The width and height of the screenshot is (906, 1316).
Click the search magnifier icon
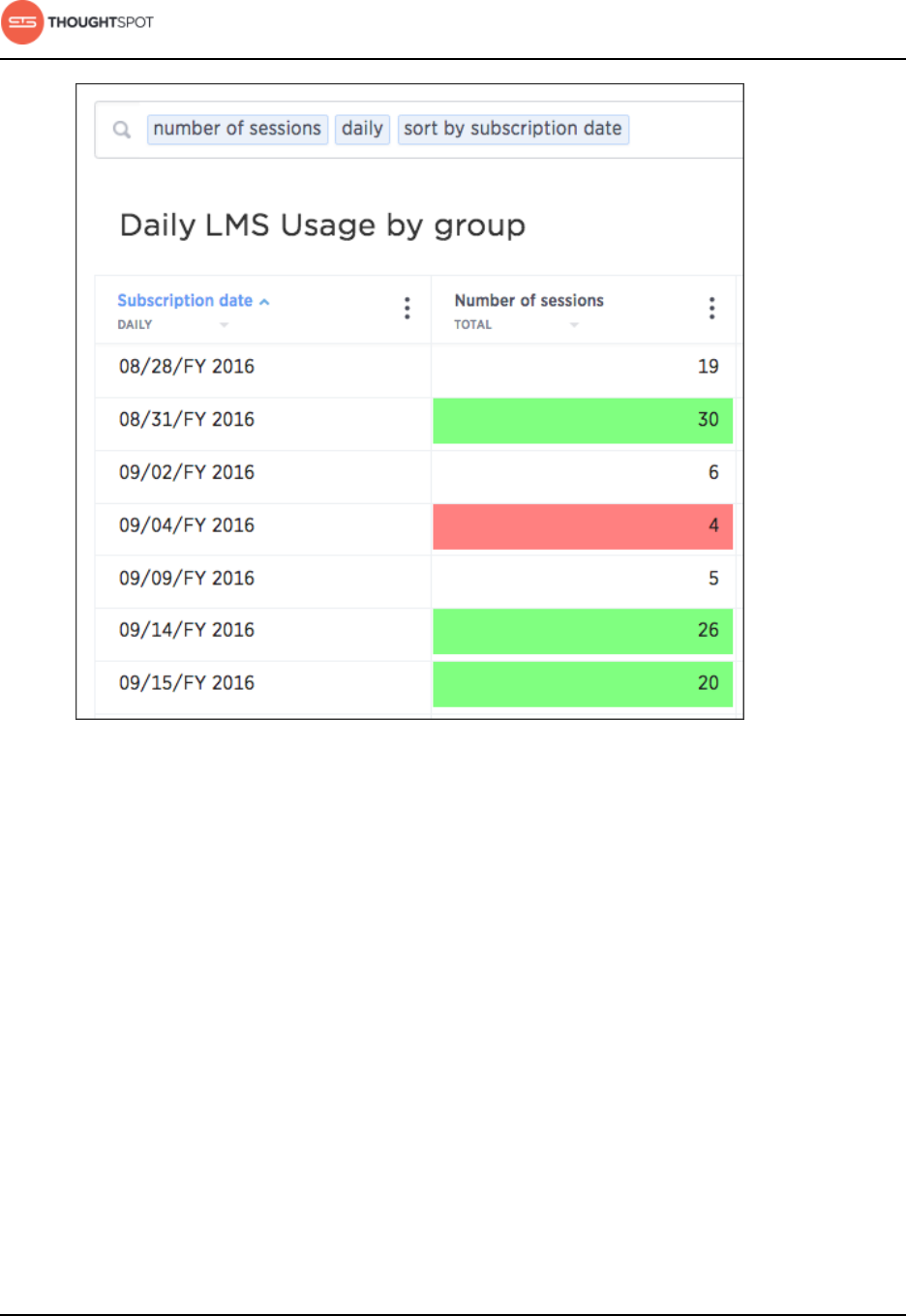(122, 130)
